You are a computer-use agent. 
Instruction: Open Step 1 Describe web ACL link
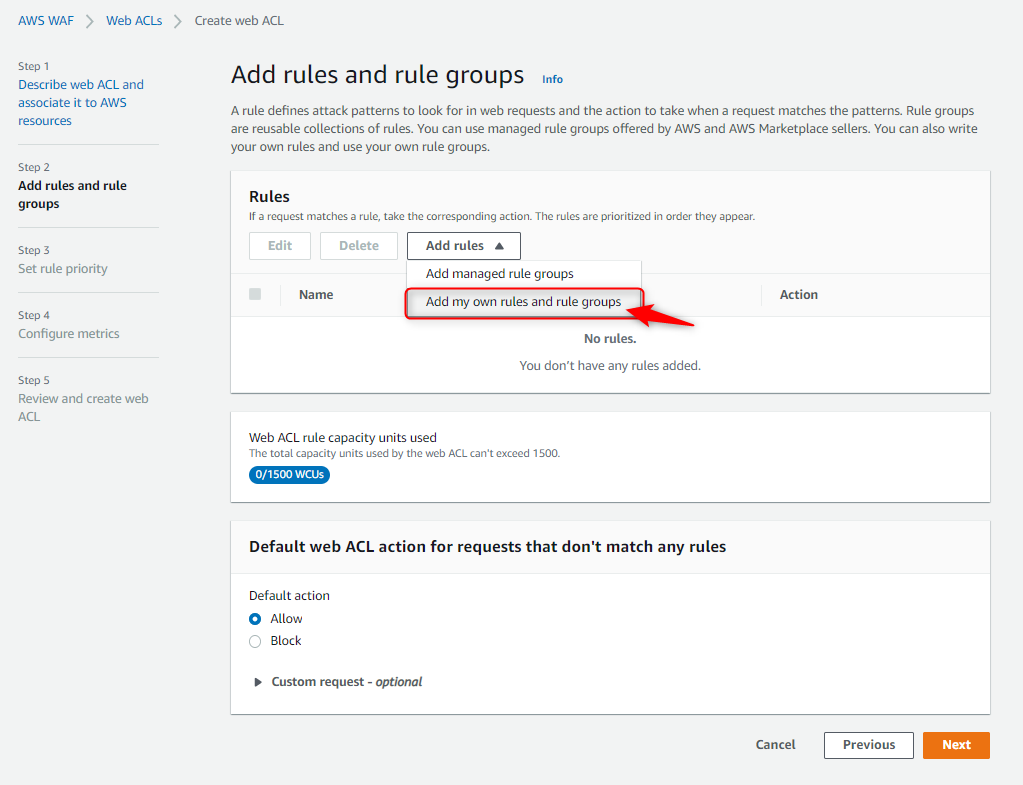pos(81,103)
